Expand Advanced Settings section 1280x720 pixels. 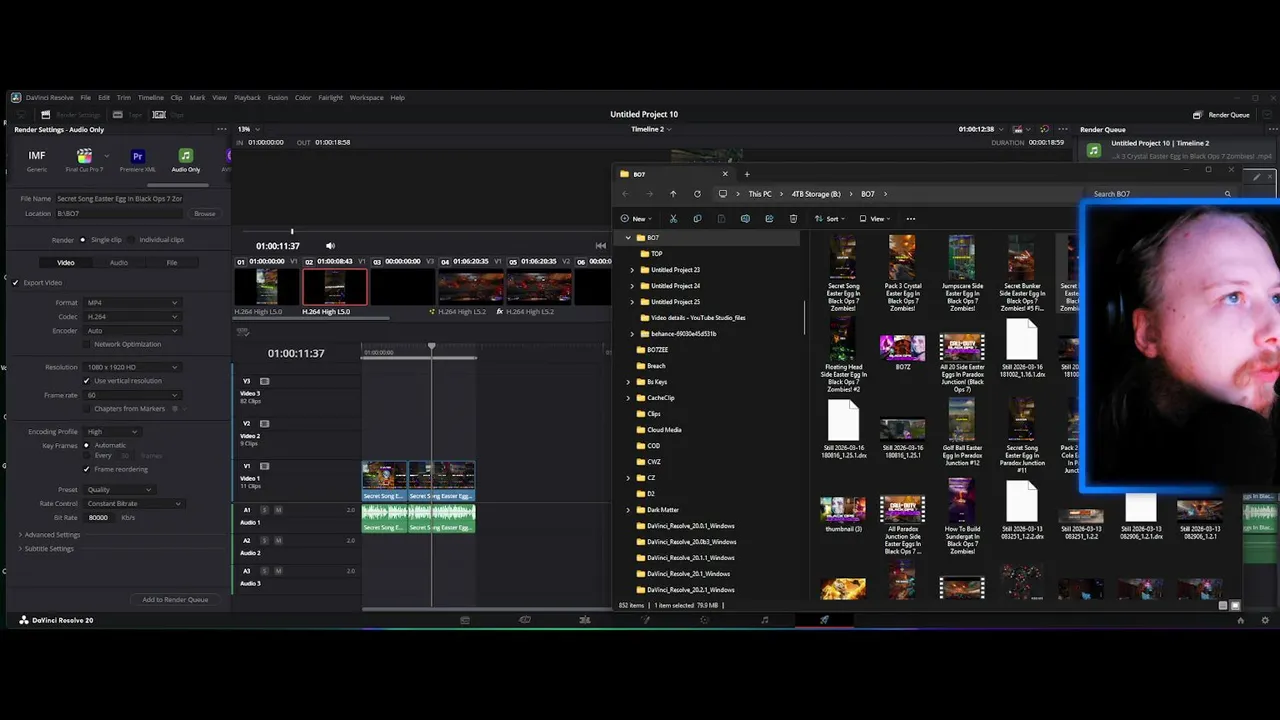tap(50, 535)
